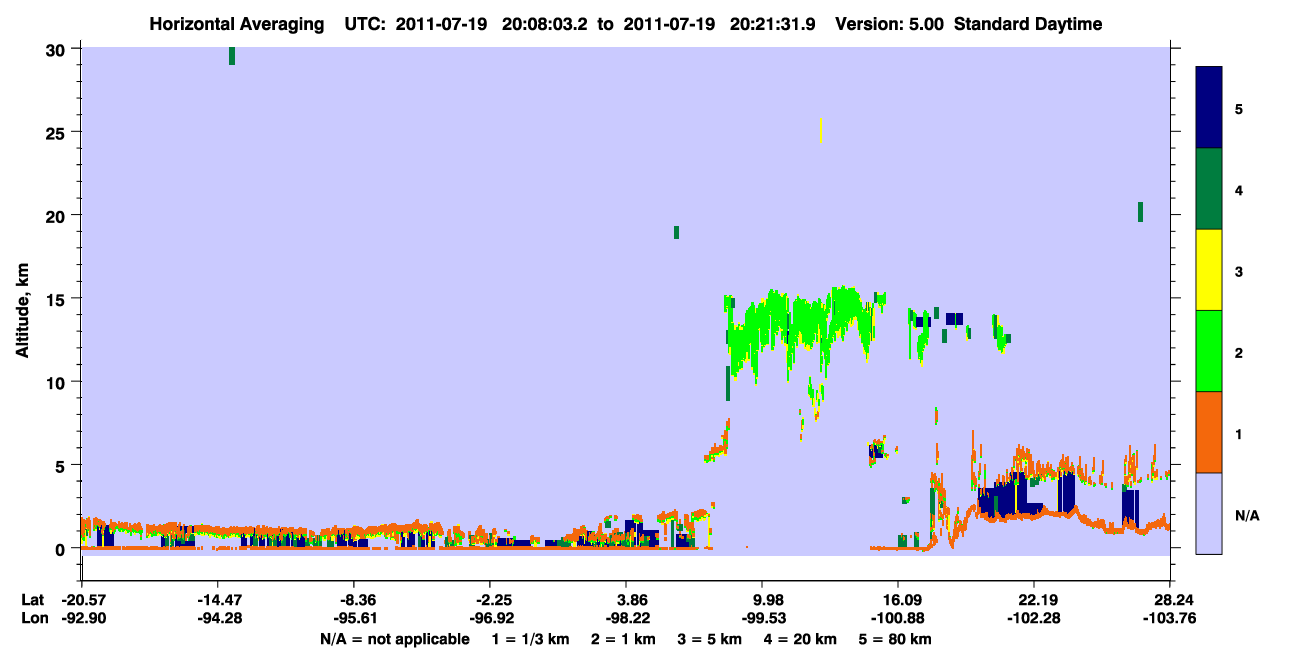
Task: Click the bright green color bar segment labeled 2
Action: (1209, 351)
